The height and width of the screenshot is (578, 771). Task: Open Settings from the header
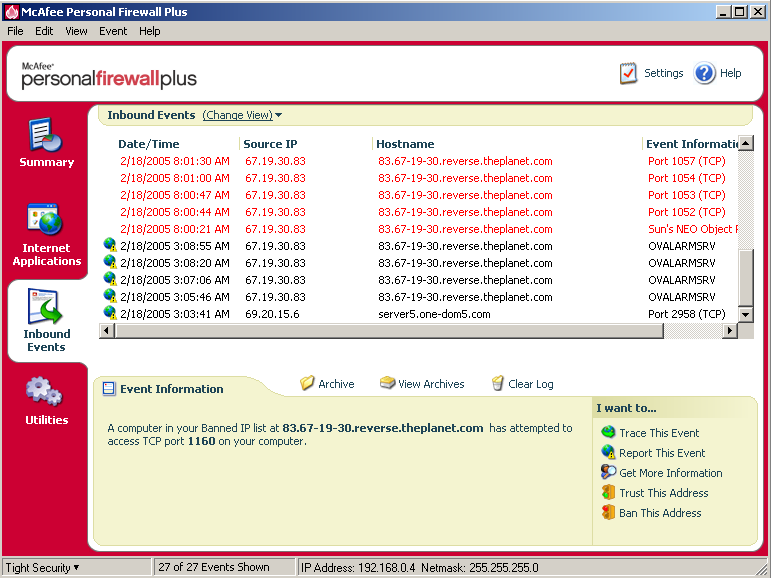coord(628,73)
